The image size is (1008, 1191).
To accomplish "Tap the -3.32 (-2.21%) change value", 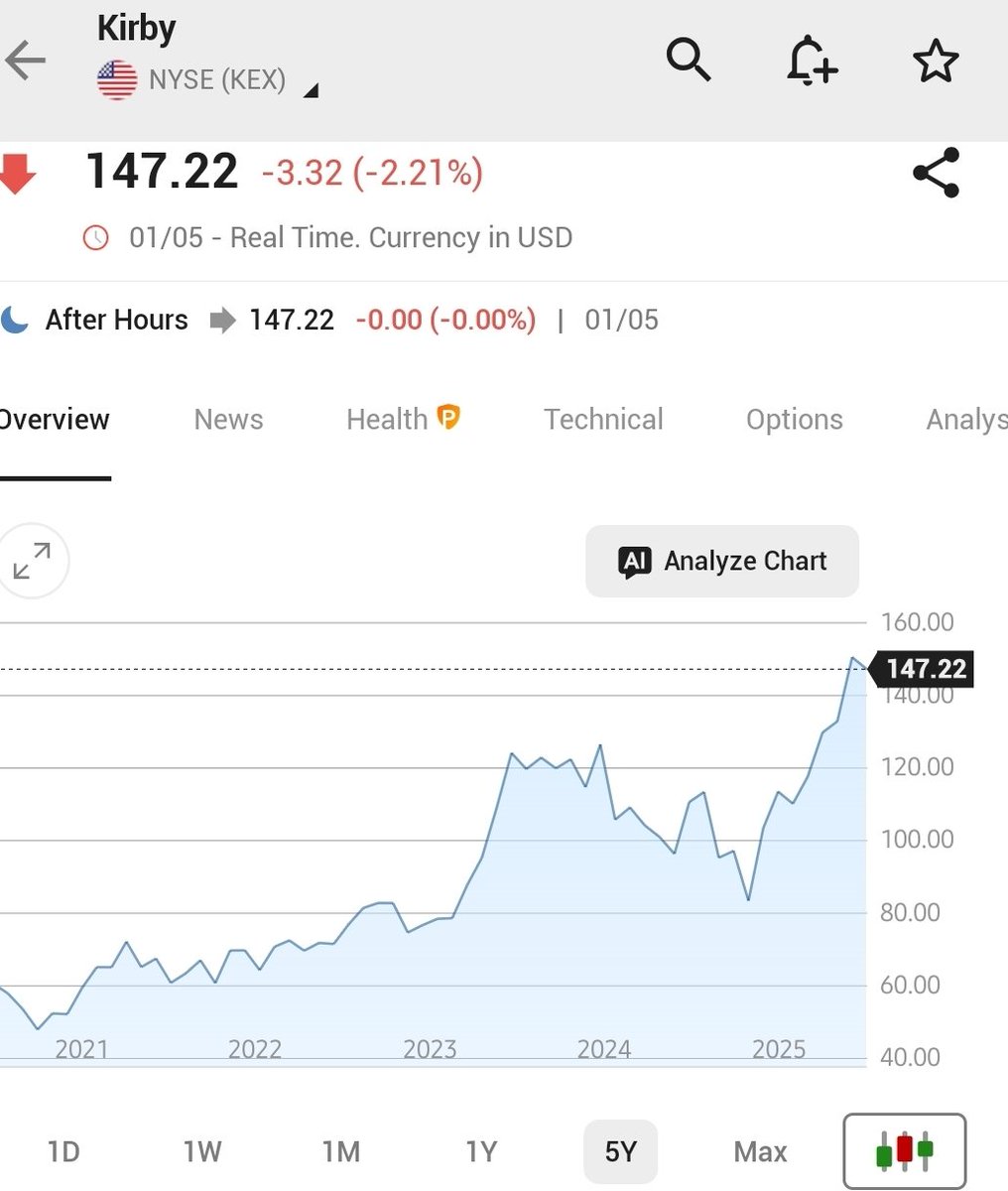I will [372, 173].
